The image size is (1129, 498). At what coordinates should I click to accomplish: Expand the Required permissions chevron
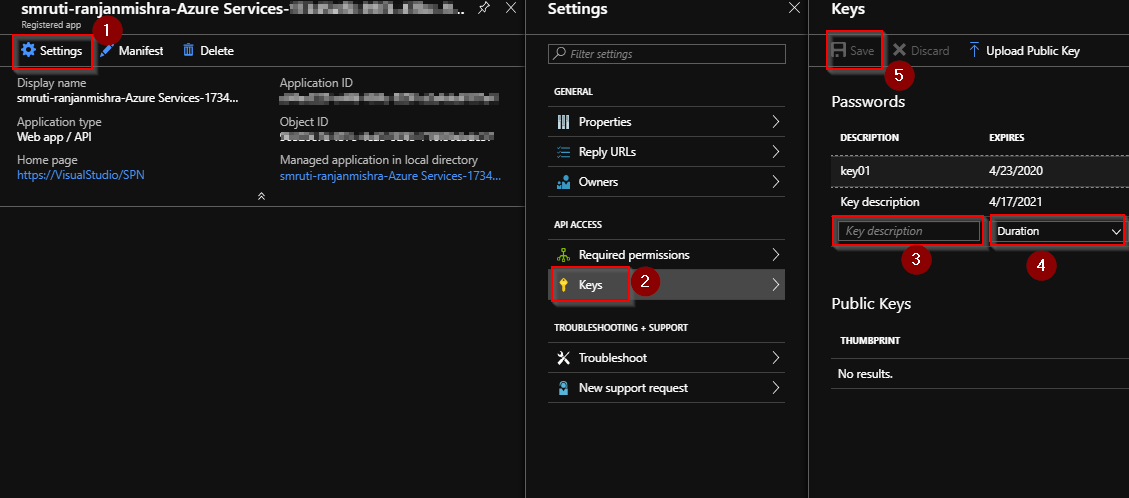(x=775, y=255)
